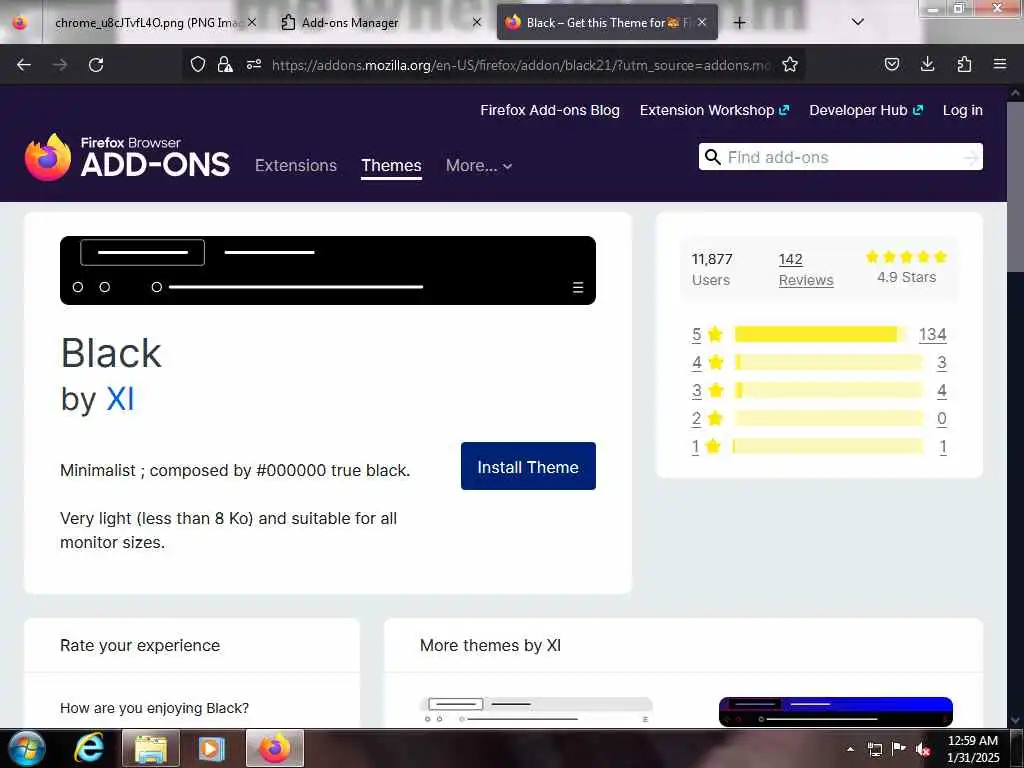This screenshot has width=1024, height=768.
Task: Open the 134 five-star reviews count
Action: pos(933,334)
